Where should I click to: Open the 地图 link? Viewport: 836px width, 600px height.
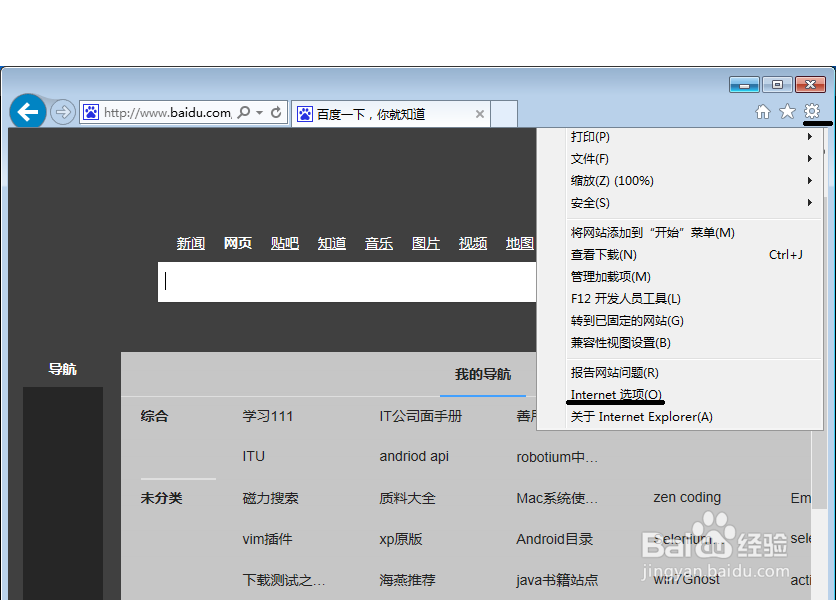click(x=520, y=244)
